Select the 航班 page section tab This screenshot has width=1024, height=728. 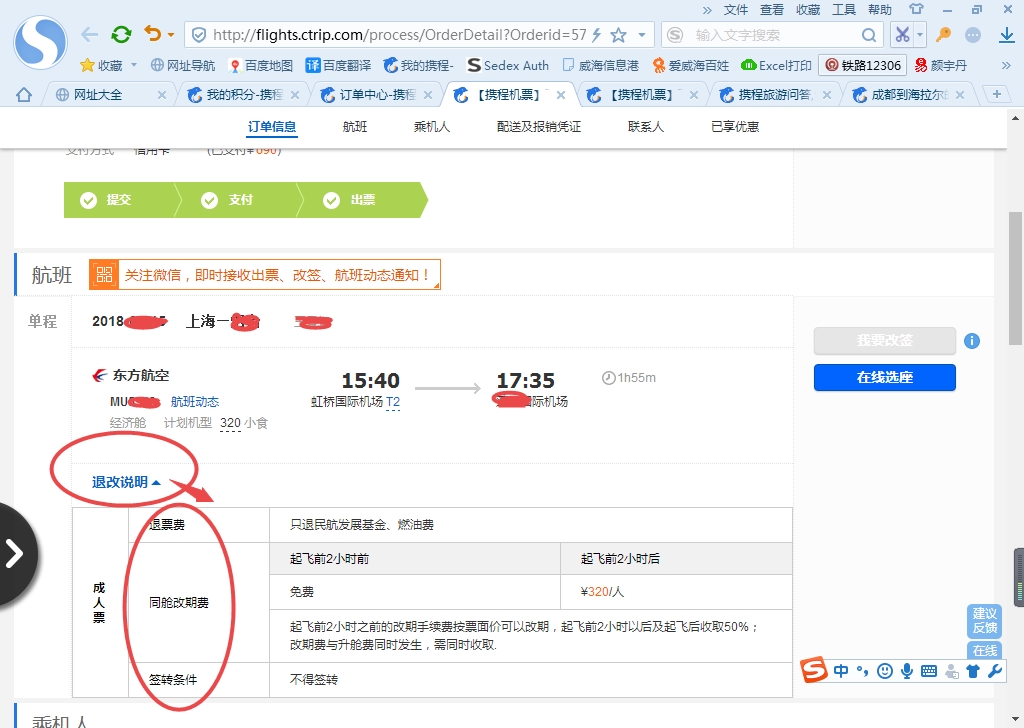coord(355,127)
